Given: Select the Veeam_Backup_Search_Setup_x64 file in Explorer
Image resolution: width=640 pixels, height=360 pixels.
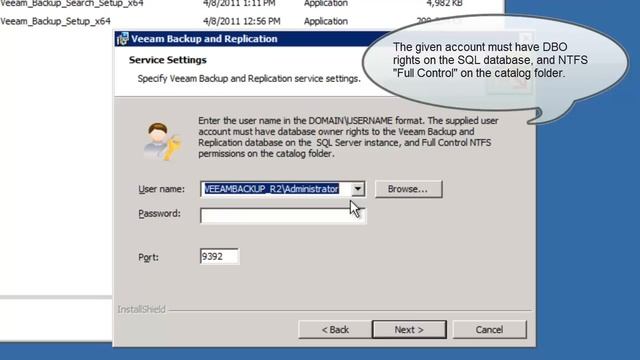Looking at the screenshot, I should [72, 3].
